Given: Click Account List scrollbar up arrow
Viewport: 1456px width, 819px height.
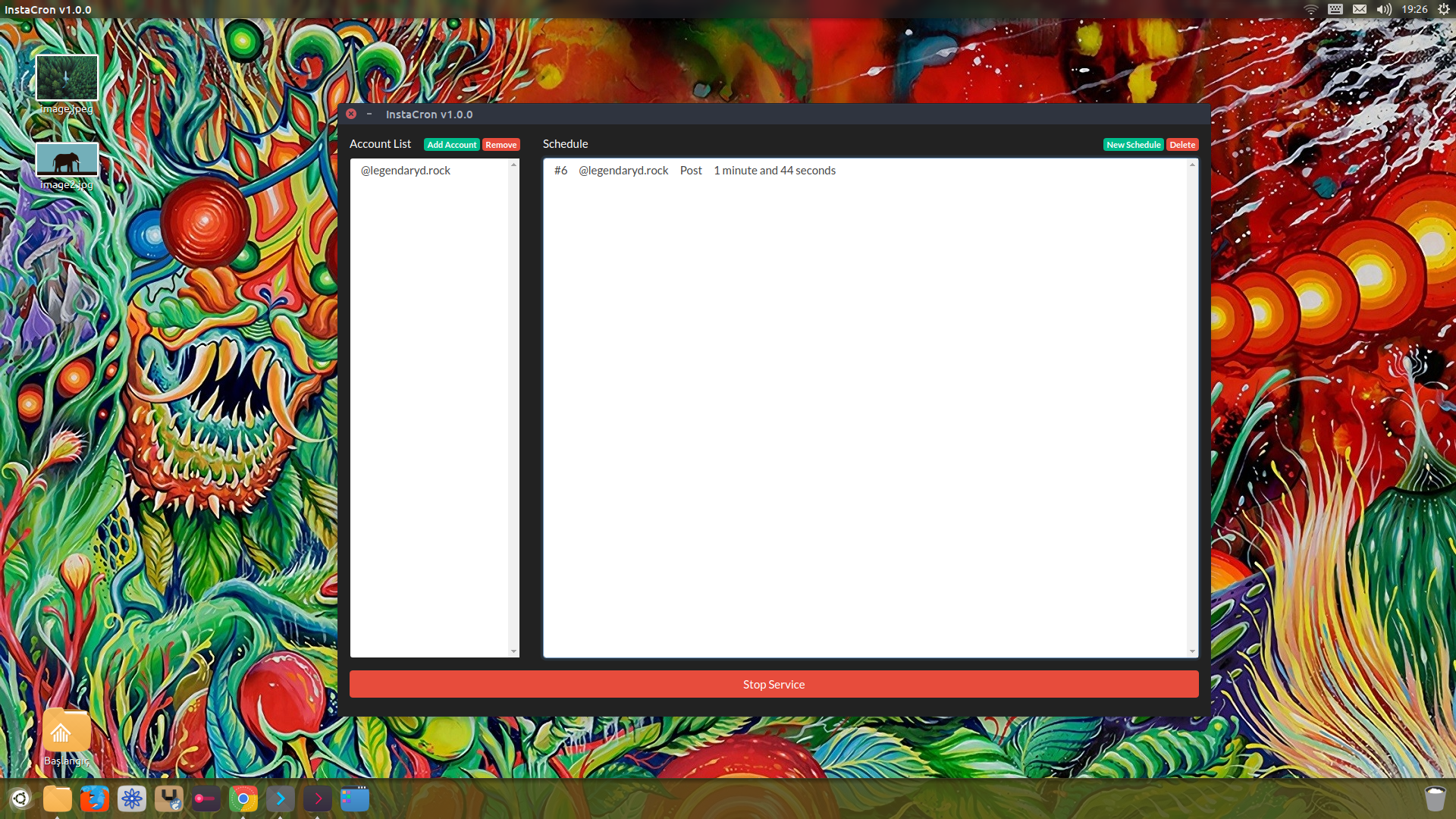Looking at the screenshot, I should [x=514, y=165].
